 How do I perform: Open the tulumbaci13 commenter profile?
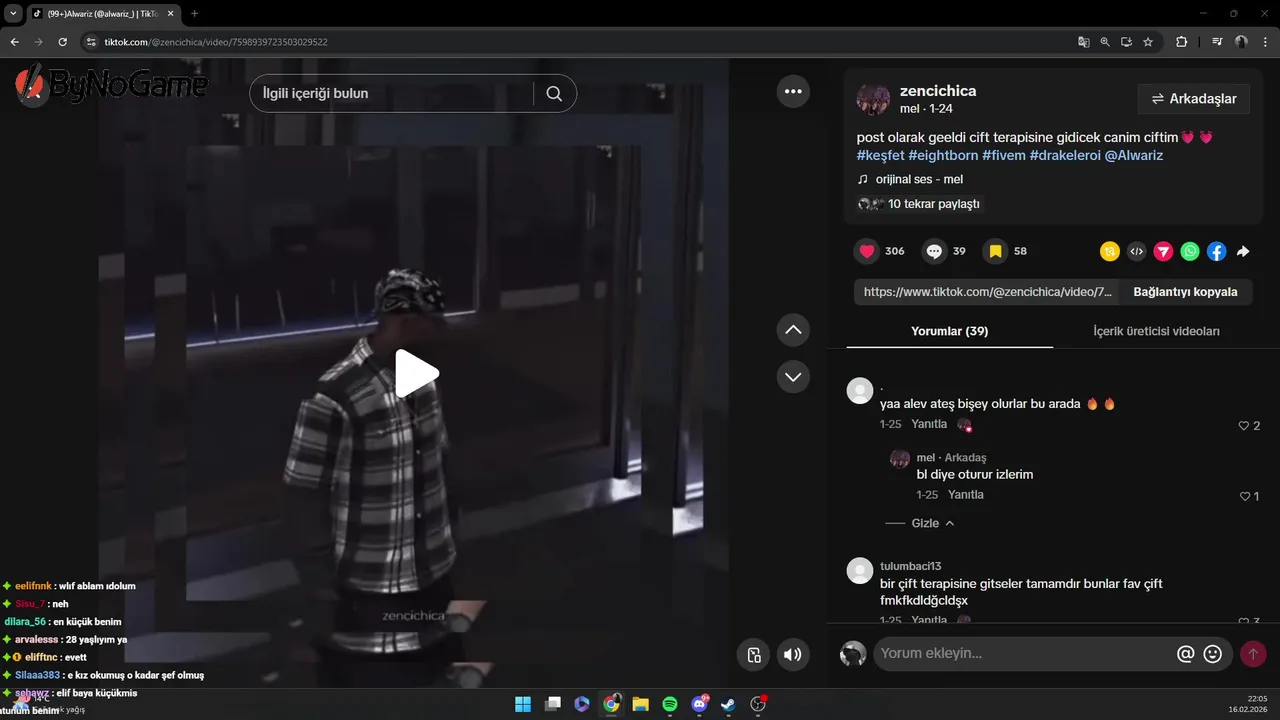[x=910, y=566]
